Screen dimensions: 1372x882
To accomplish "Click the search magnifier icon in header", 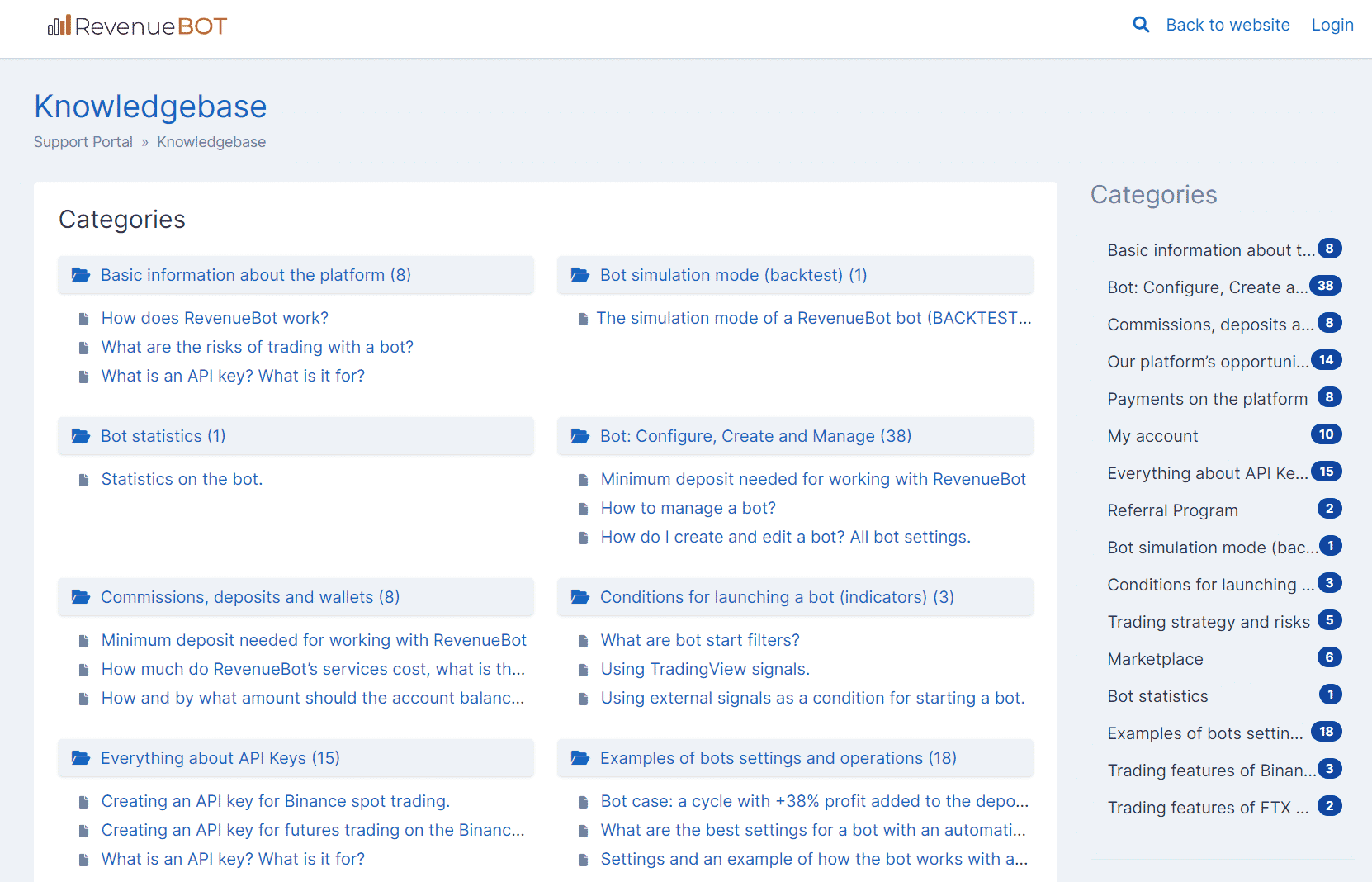I will click(x=1141, y=25).
